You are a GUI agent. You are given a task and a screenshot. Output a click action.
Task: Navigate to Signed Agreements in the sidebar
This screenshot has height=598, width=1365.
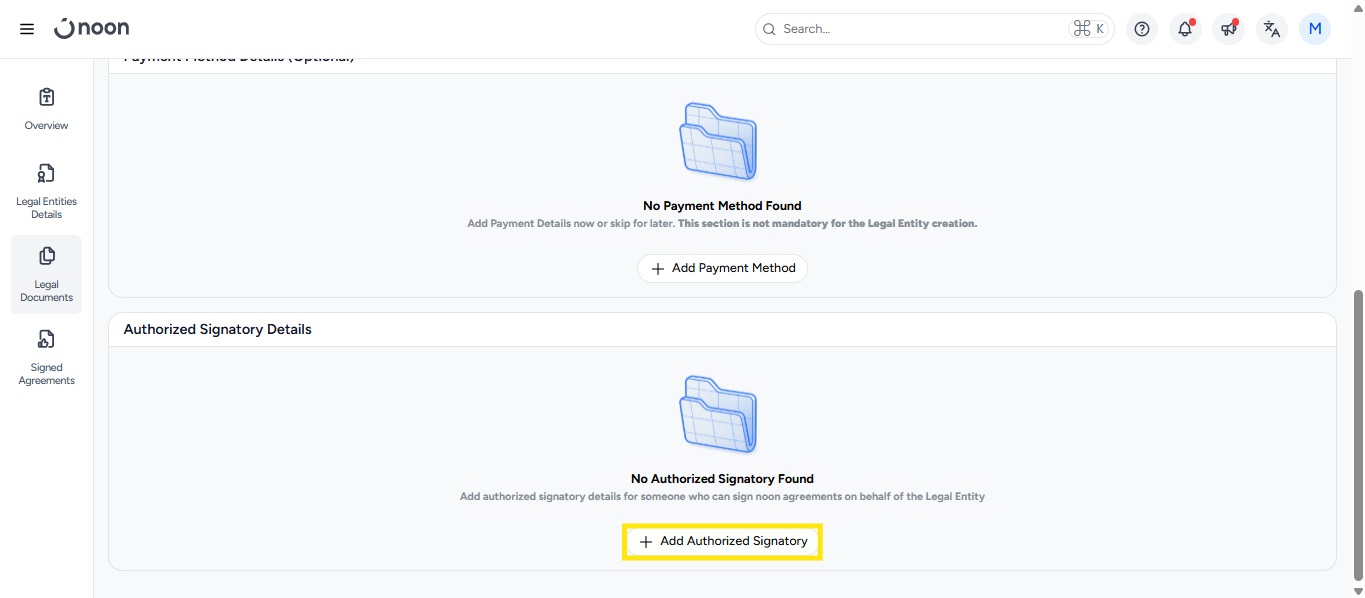[46, 357]
